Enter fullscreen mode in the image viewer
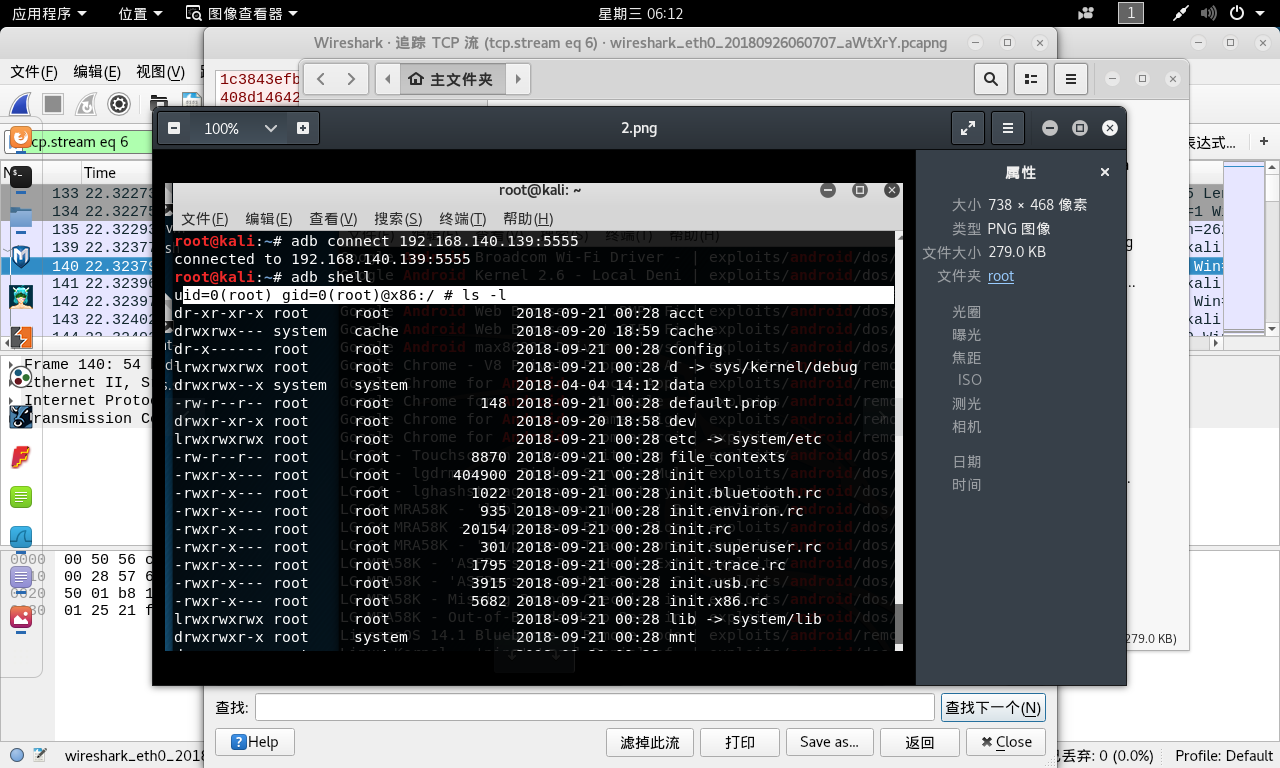This screenshot has width=1280, height=768. 968,128
